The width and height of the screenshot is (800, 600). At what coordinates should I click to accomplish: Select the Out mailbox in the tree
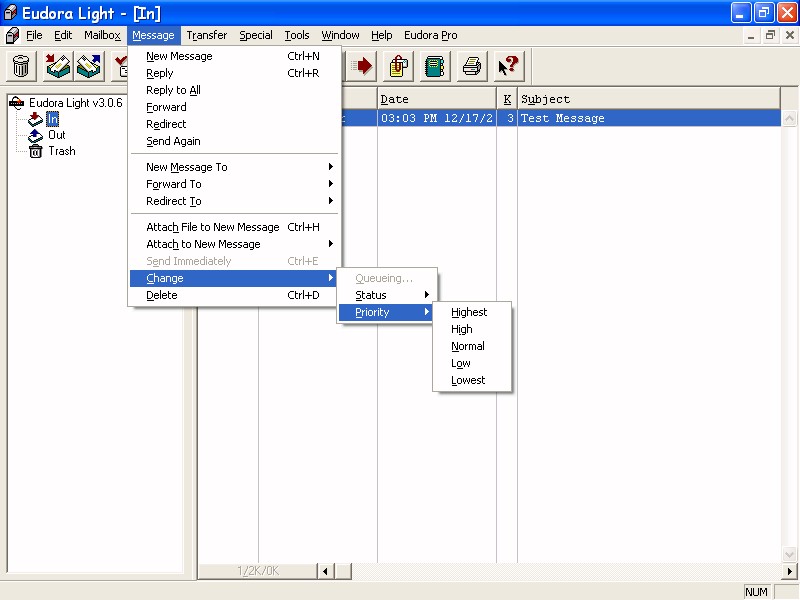[57, 135]
